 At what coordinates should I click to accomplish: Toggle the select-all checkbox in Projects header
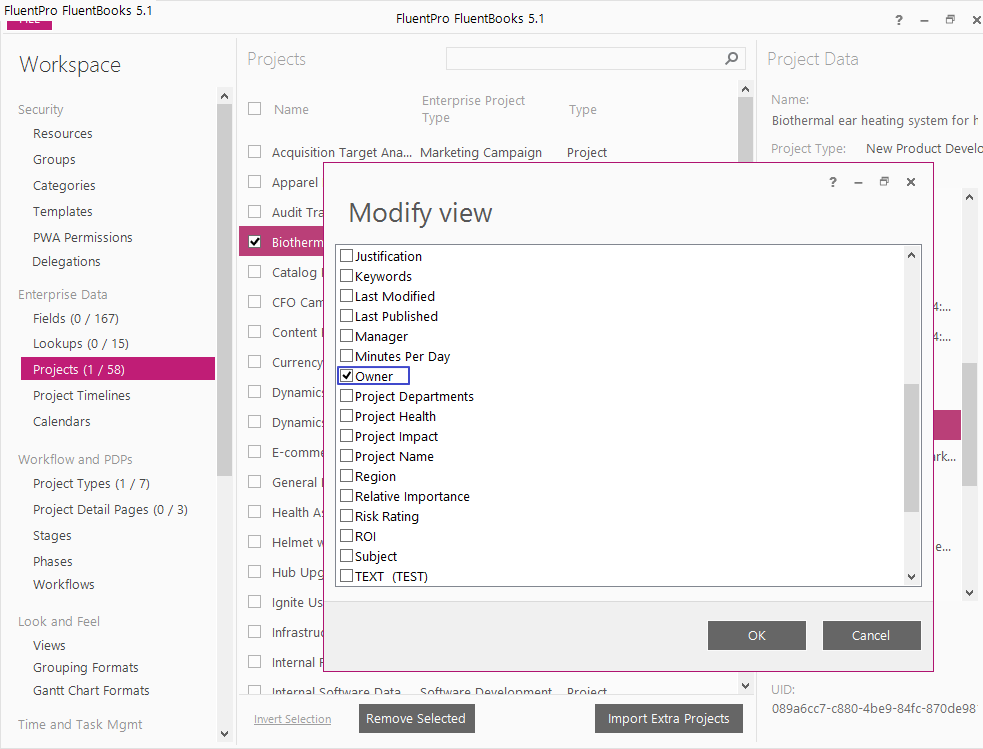point(255,109)
